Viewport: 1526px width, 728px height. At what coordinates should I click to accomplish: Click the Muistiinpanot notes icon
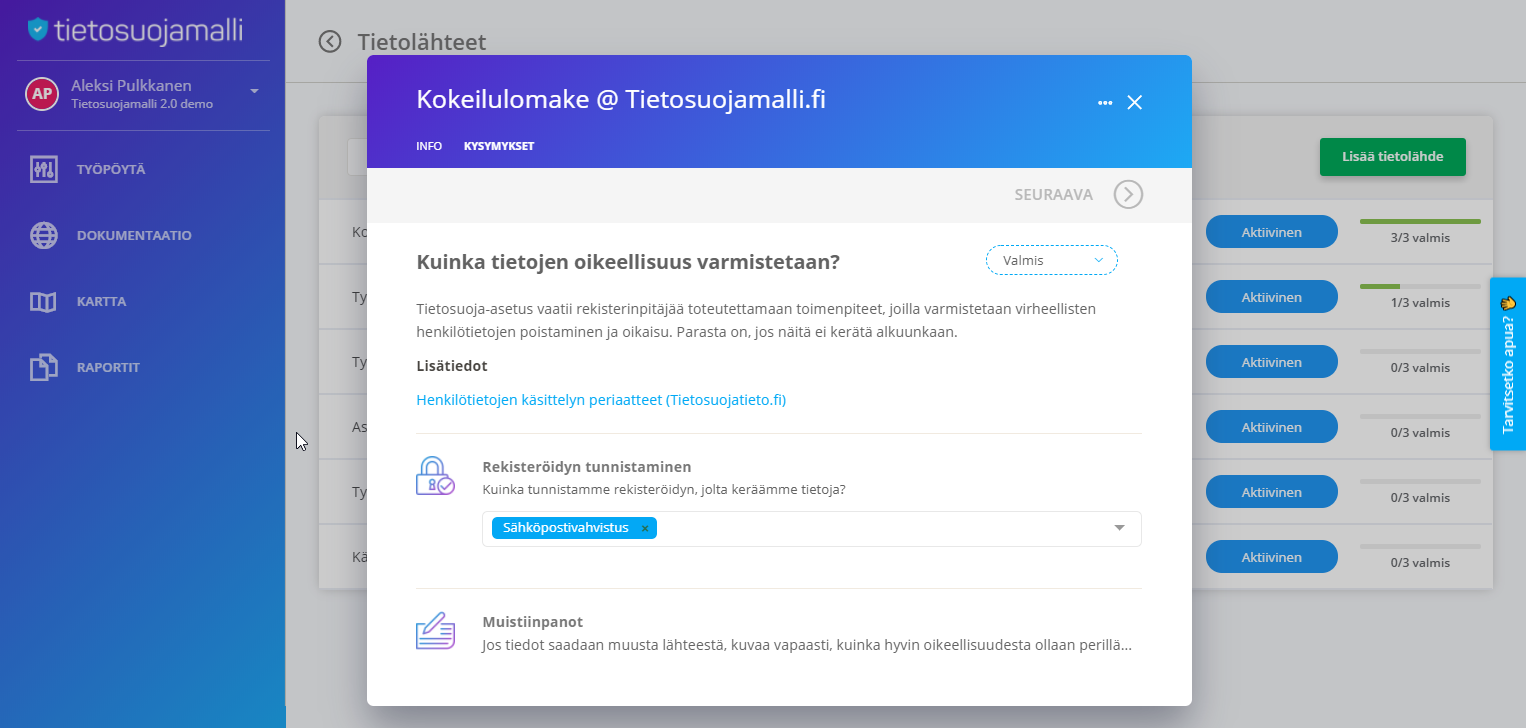tap(435, 631)
